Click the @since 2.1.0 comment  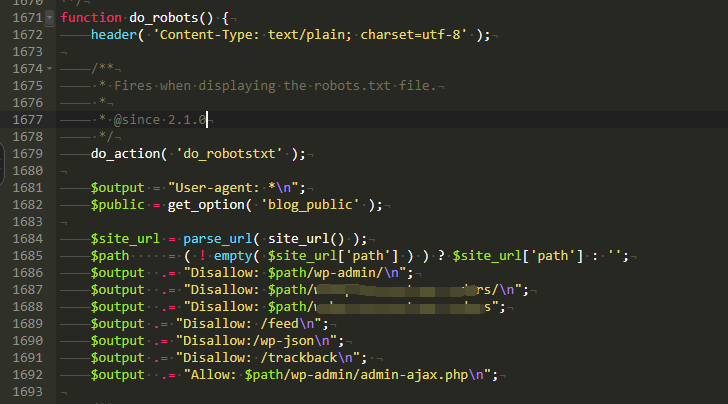[160, 120]
